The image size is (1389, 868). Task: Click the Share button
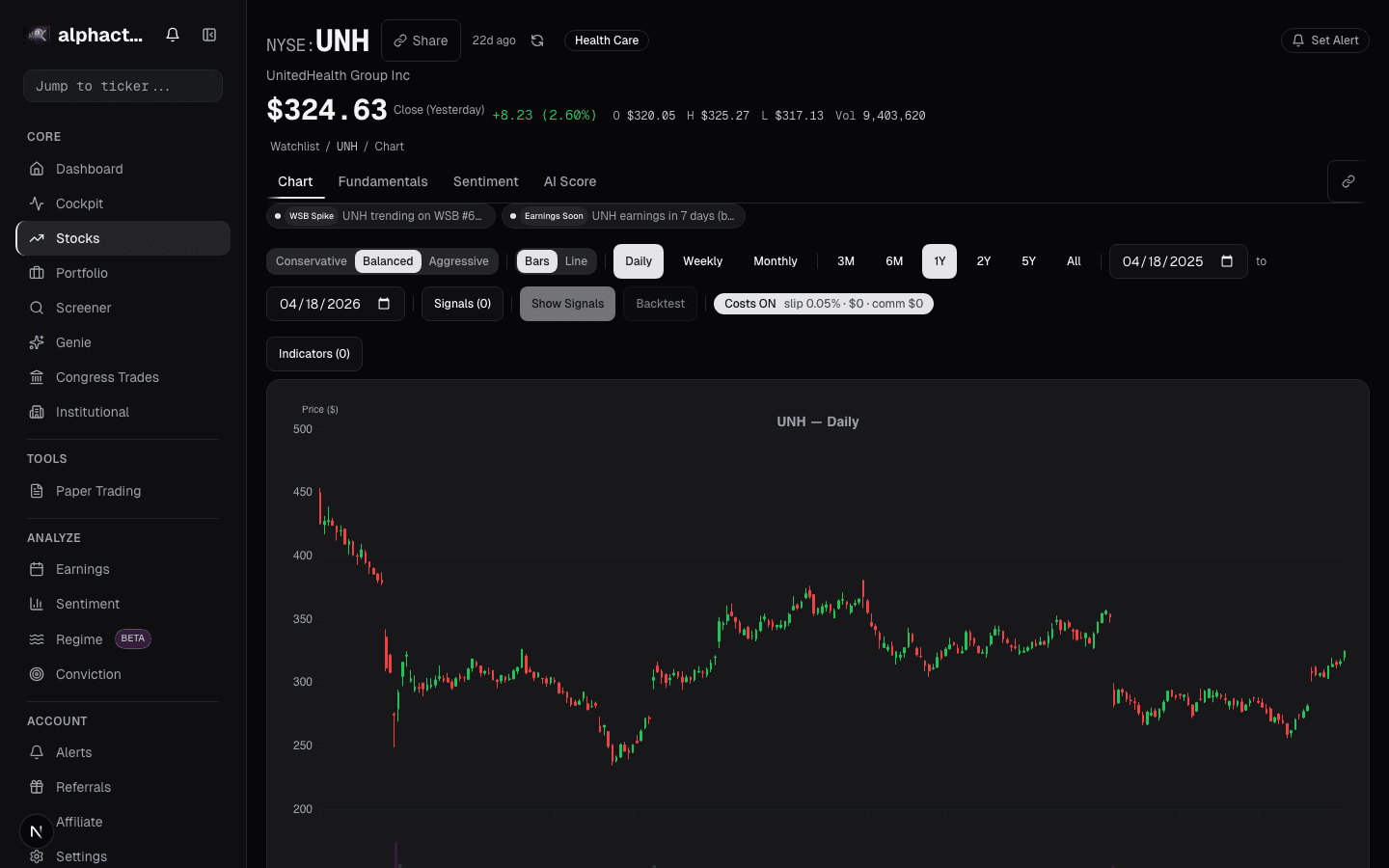click(x=421, y=41)
